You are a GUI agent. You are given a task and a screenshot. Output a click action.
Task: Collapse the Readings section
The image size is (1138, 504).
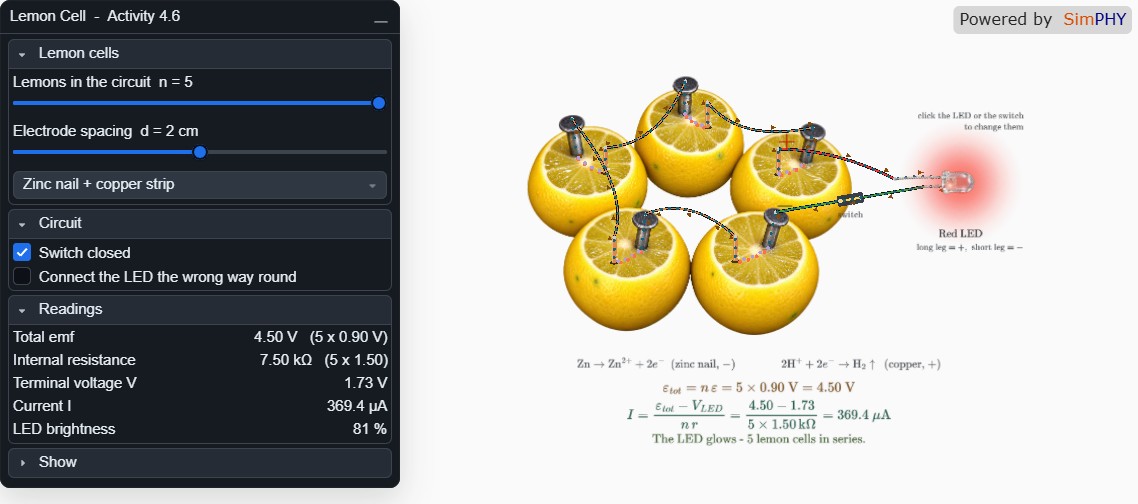click(200, 309)
